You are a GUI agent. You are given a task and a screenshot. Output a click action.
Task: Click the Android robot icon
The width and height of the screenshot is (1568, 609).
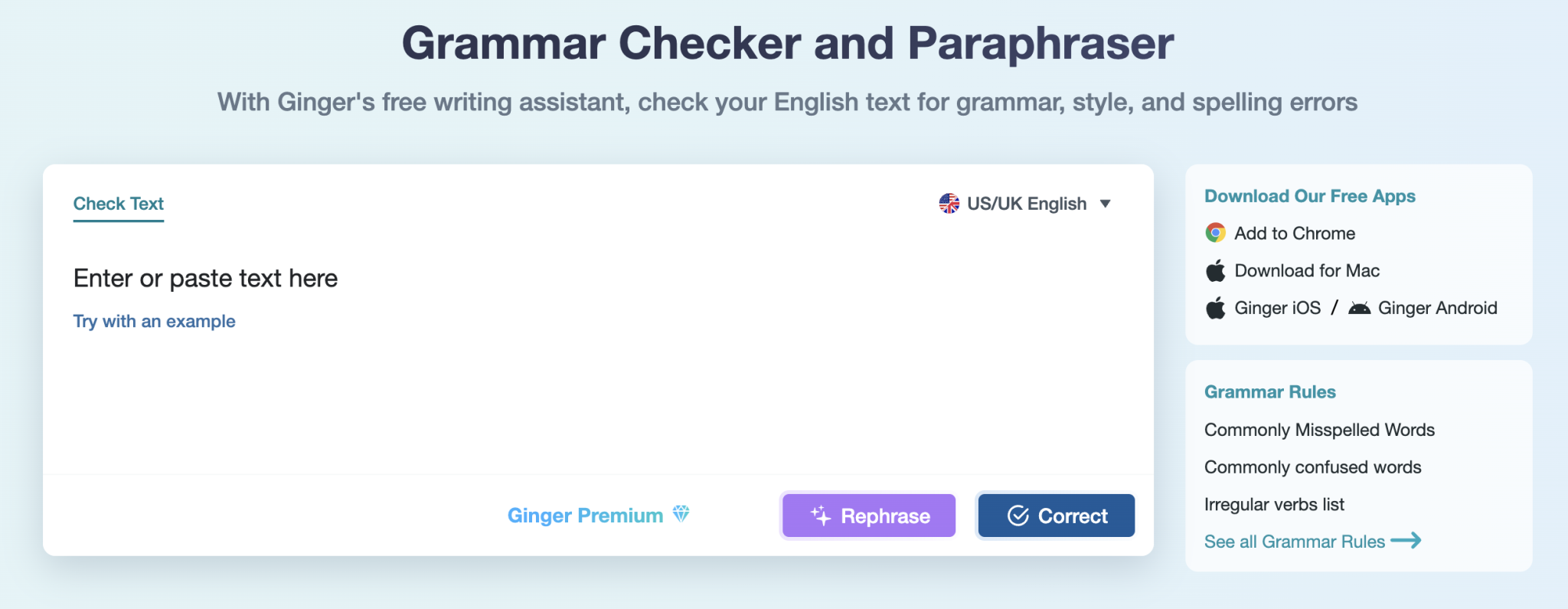click(x=1359, y=308)
